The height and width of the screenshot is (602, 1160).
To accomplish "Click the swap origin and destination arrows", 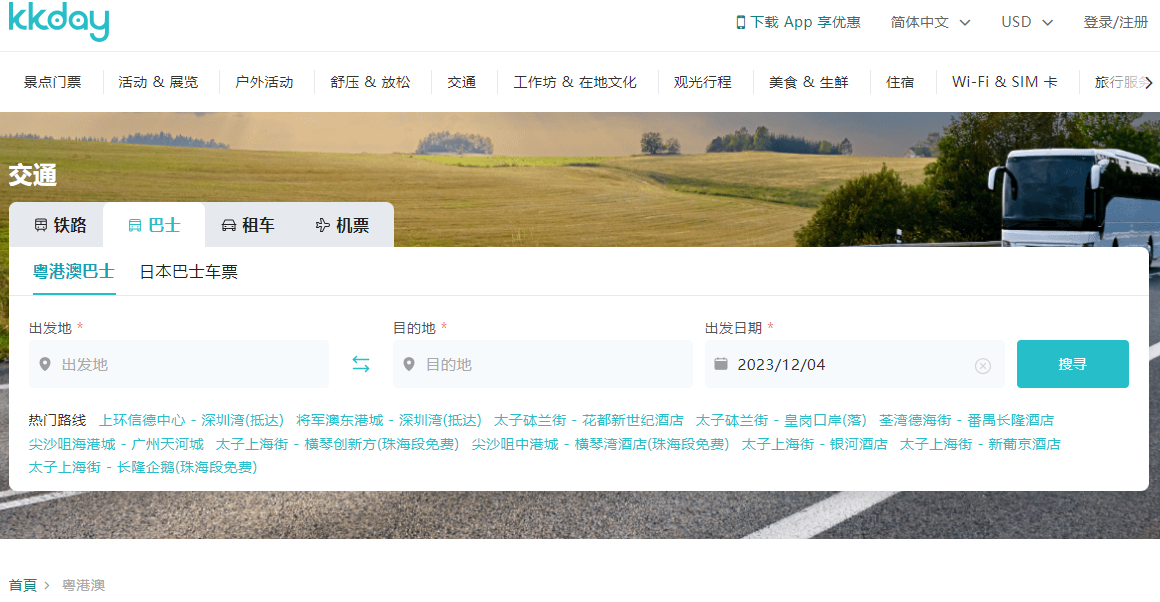I will [x=361, y=364].
